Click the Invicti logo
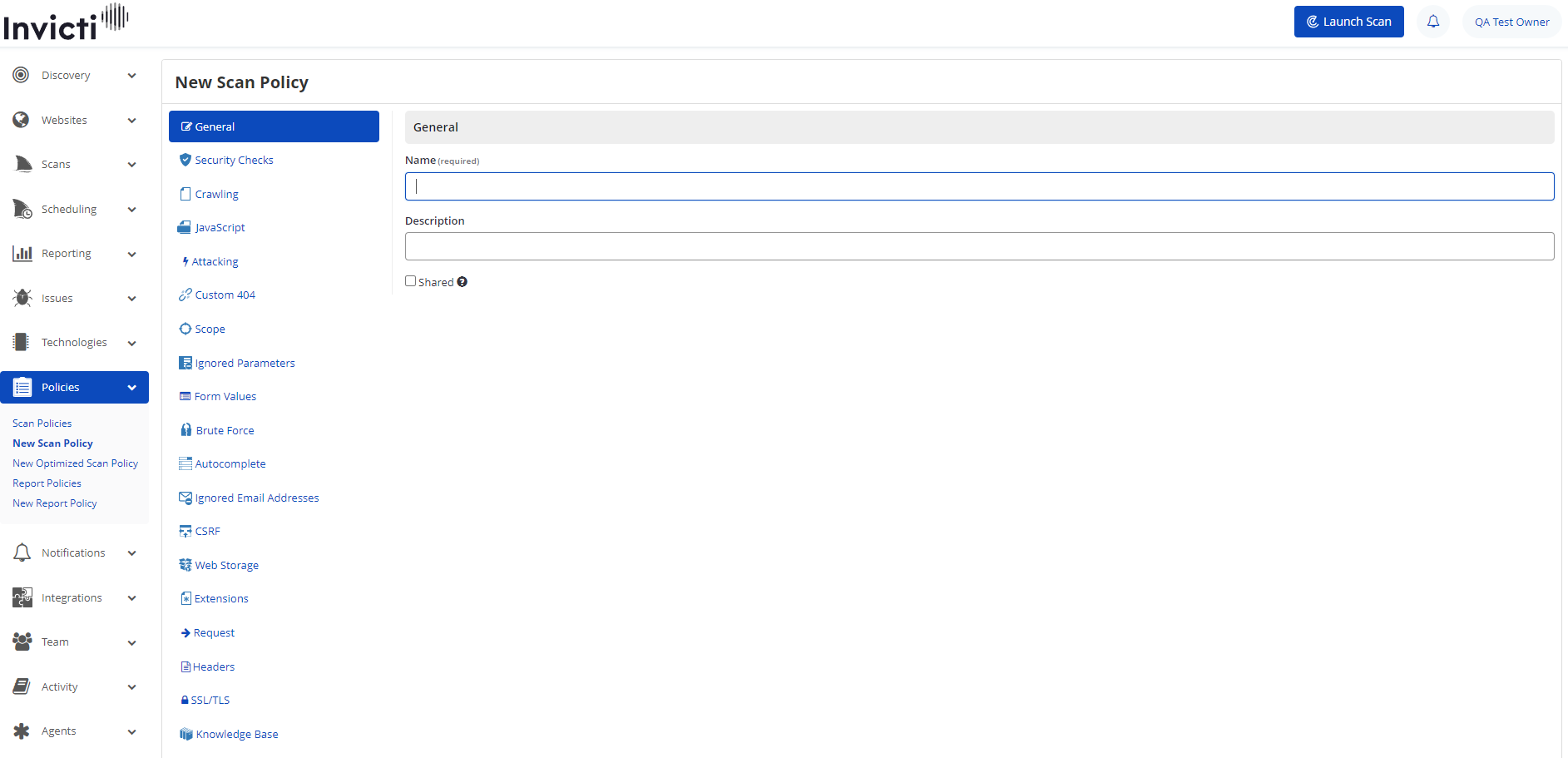1568x758 pixels. [x=66, y=22]
